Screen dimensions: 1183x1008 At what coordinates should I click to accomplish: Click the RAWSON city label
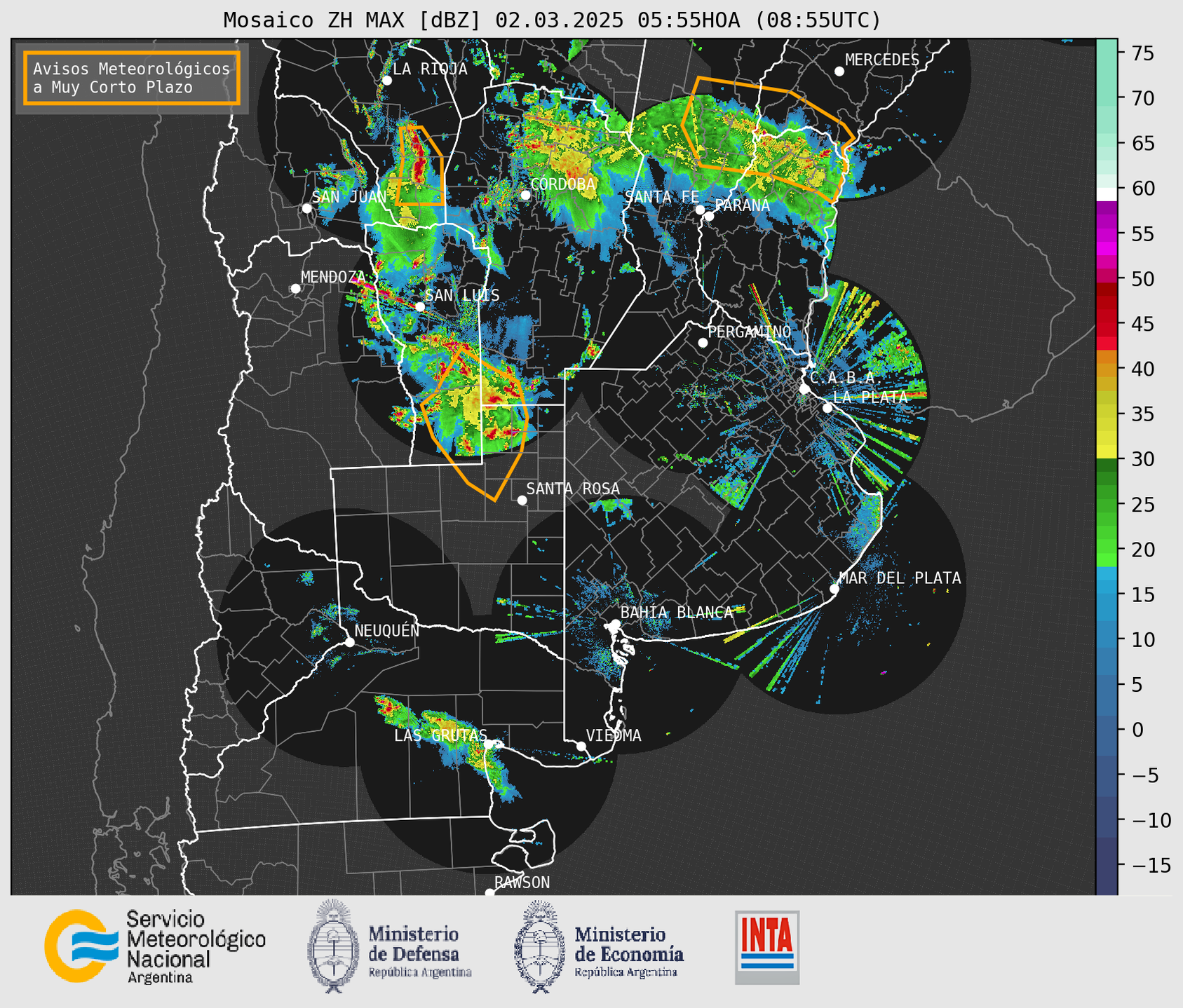[522, 883]
